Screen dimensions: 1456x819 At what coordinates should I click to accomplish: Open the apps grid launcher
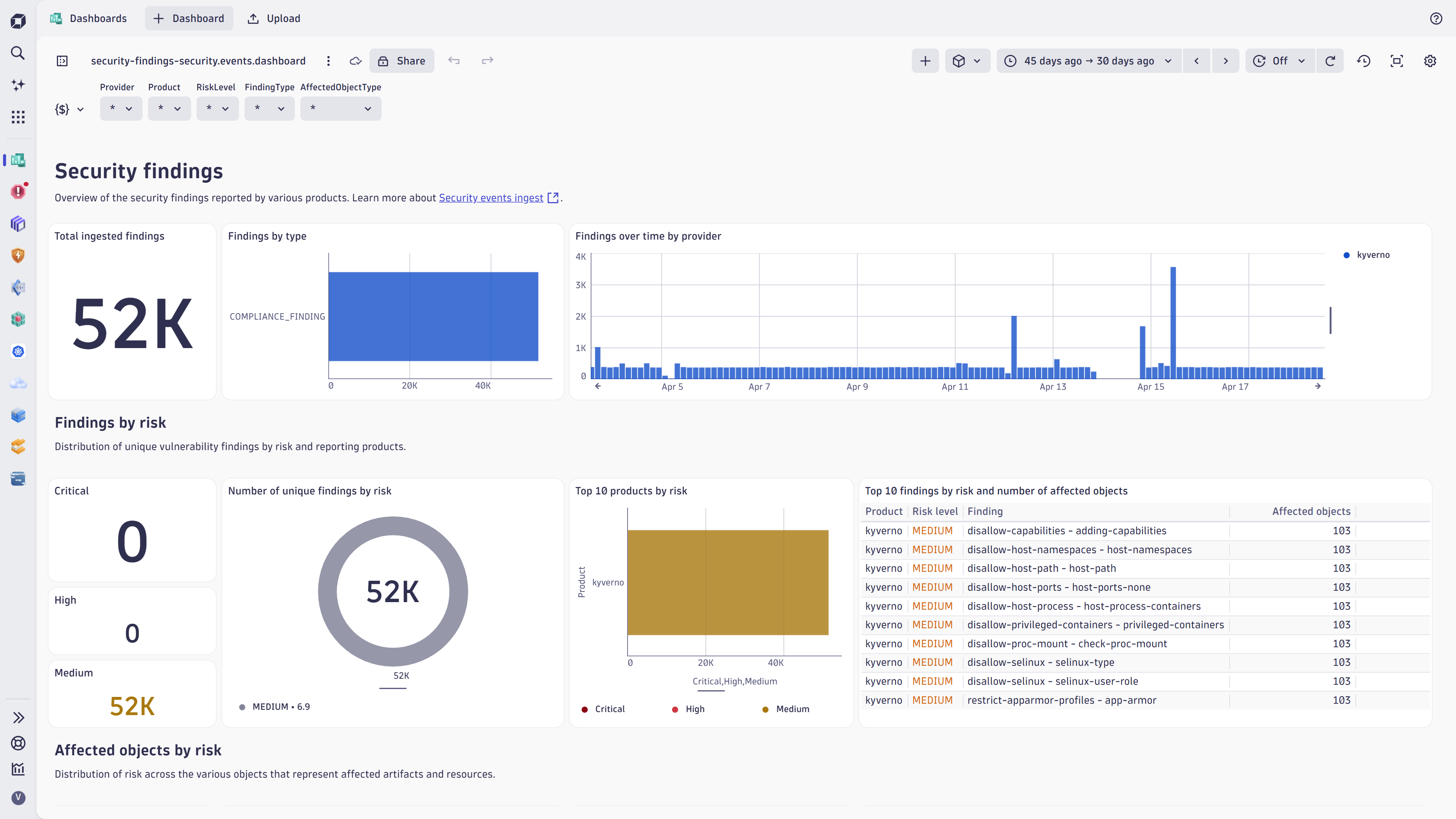point(18,117)
